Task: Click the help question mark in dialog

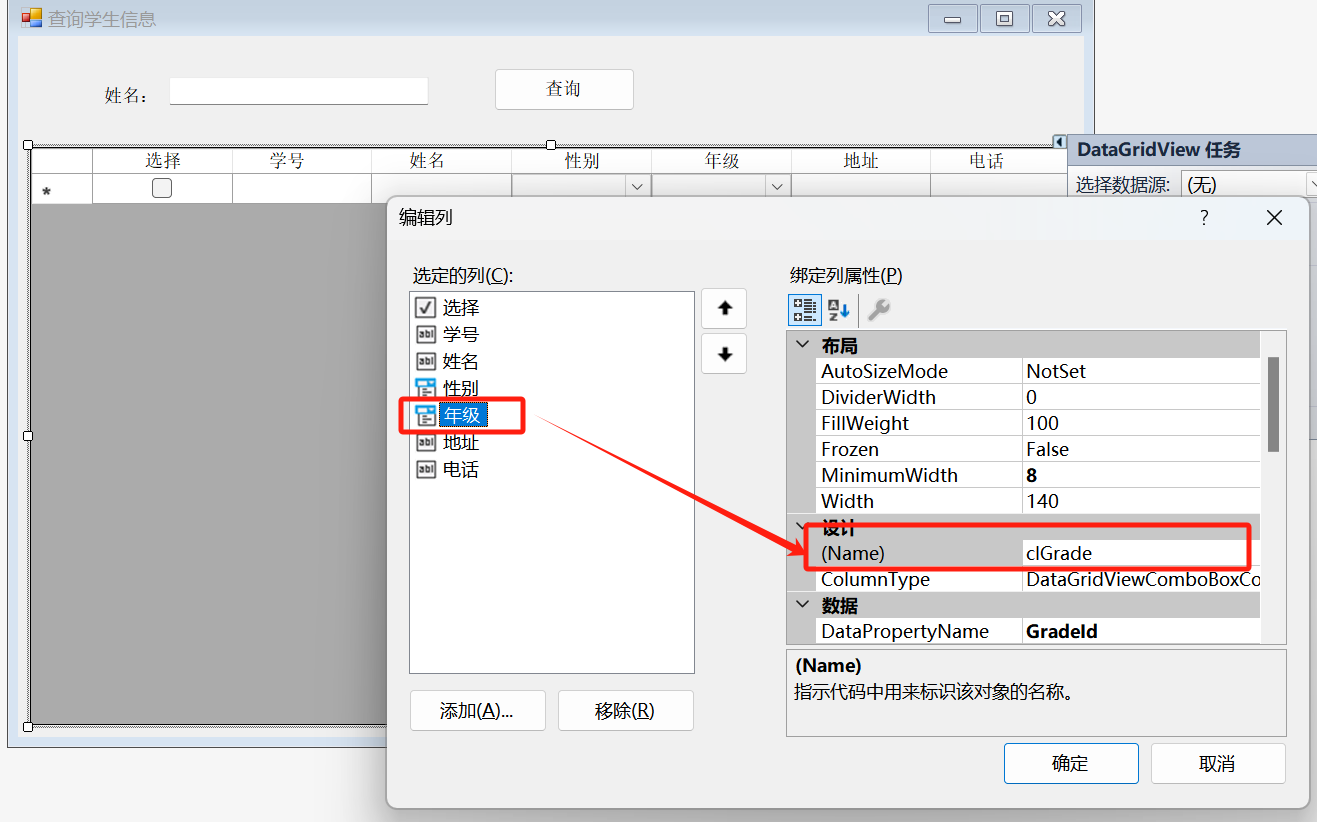Action: [1204, 217]
